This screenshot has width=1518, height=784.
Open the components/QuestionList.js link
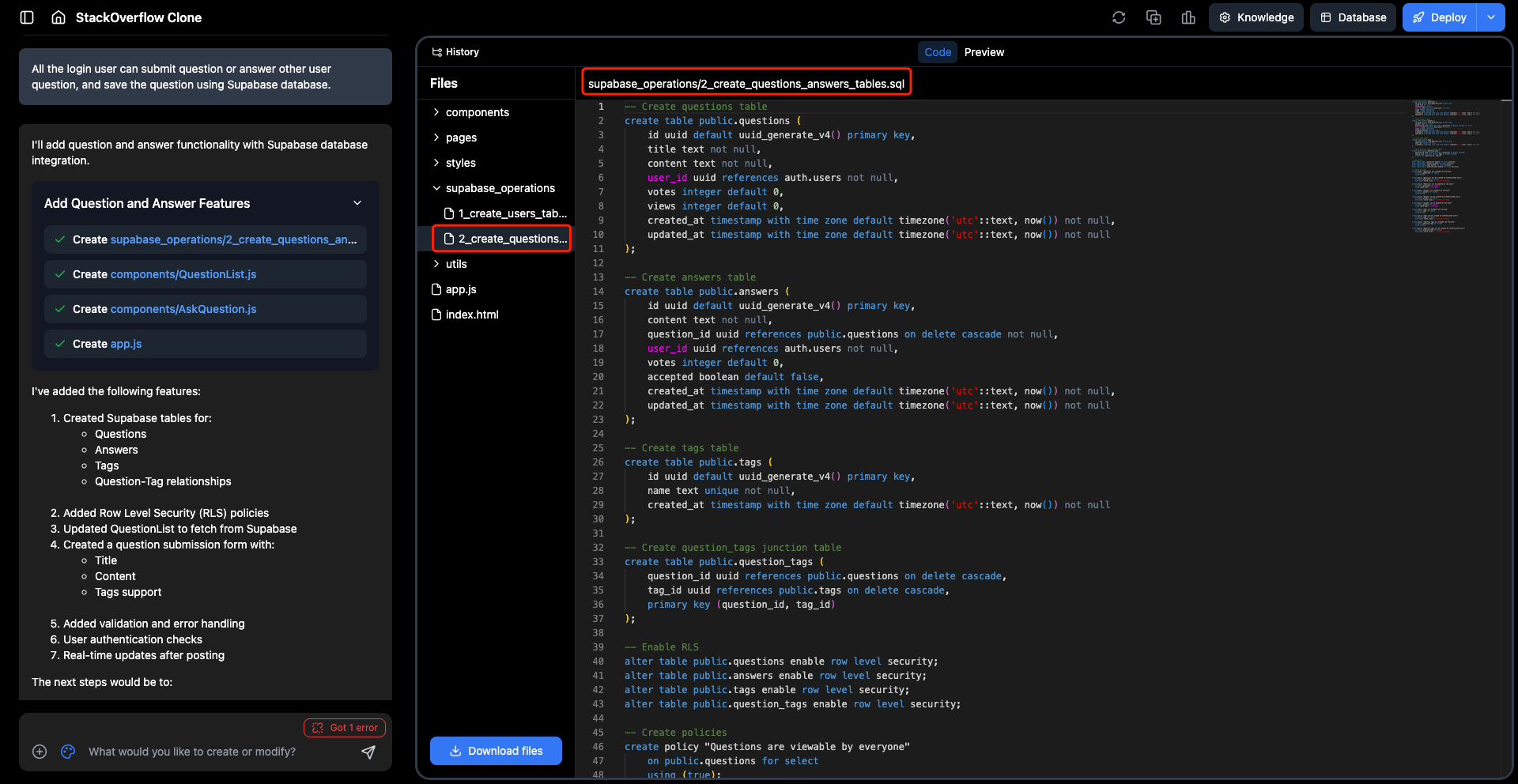tap(183, 274)
